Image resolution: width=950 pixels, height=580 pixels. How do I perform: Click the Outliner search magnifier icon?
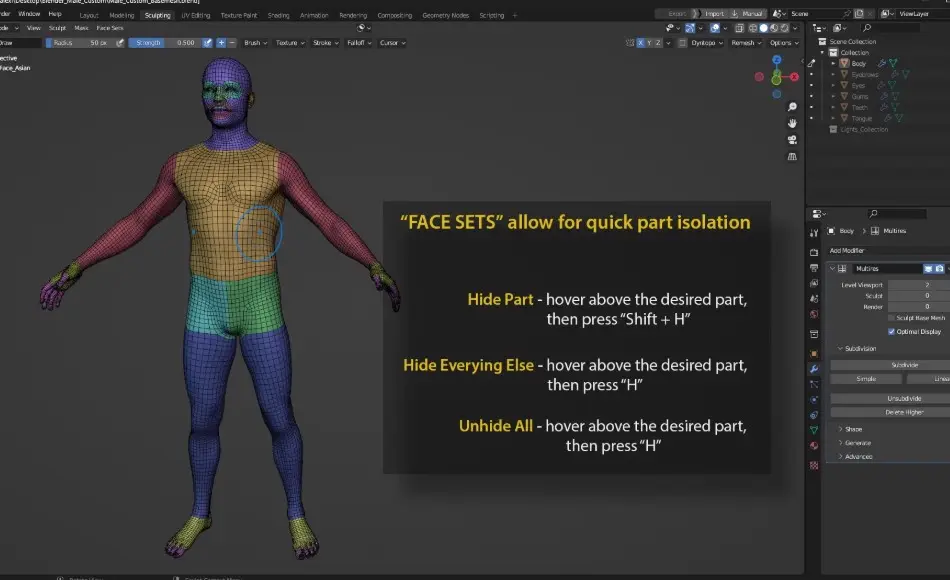[x=866, y=29]
